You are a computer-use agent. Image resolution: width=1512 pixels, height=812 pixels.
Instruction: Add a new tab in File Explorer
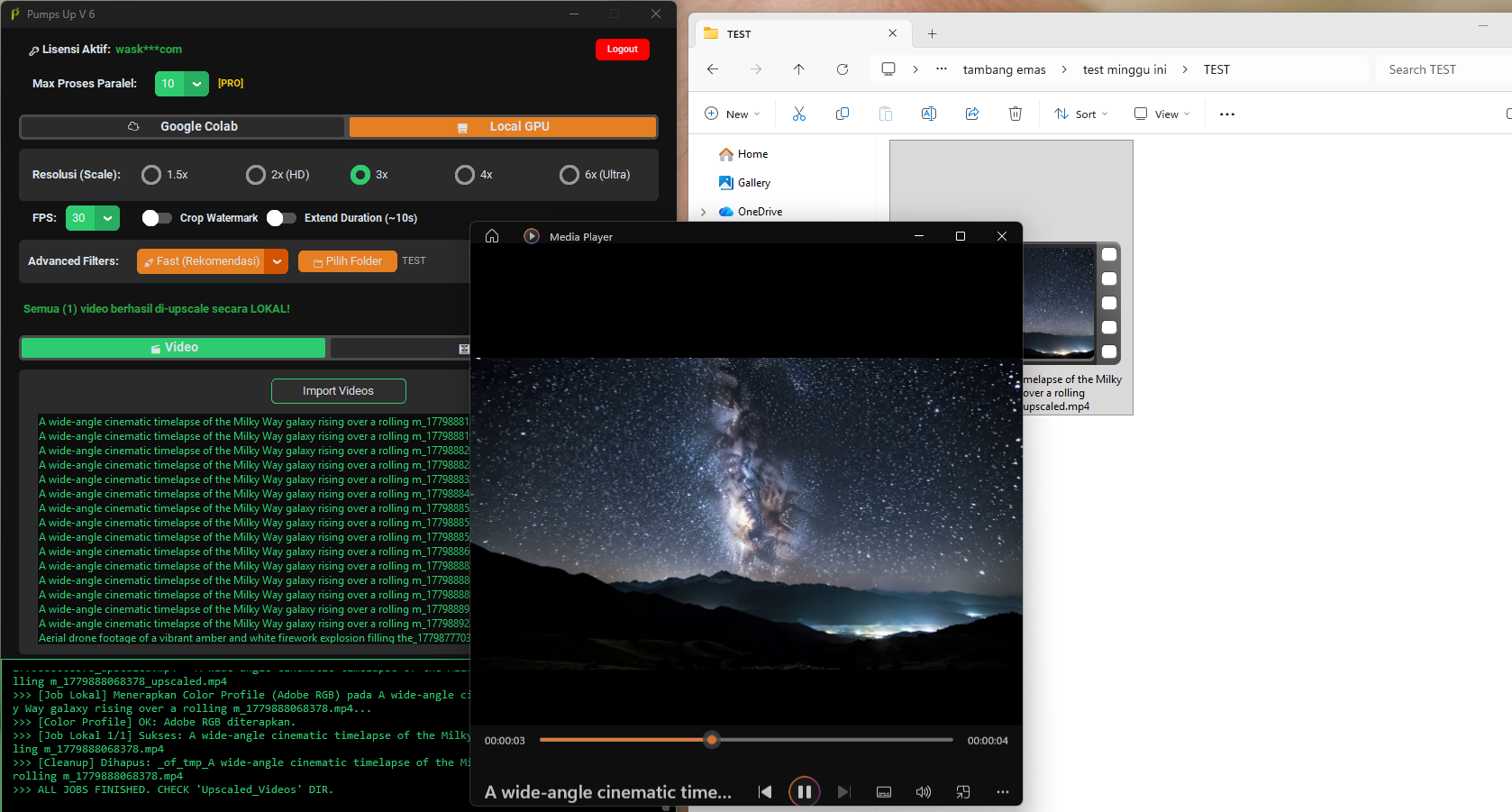click(x=933, y=34)
